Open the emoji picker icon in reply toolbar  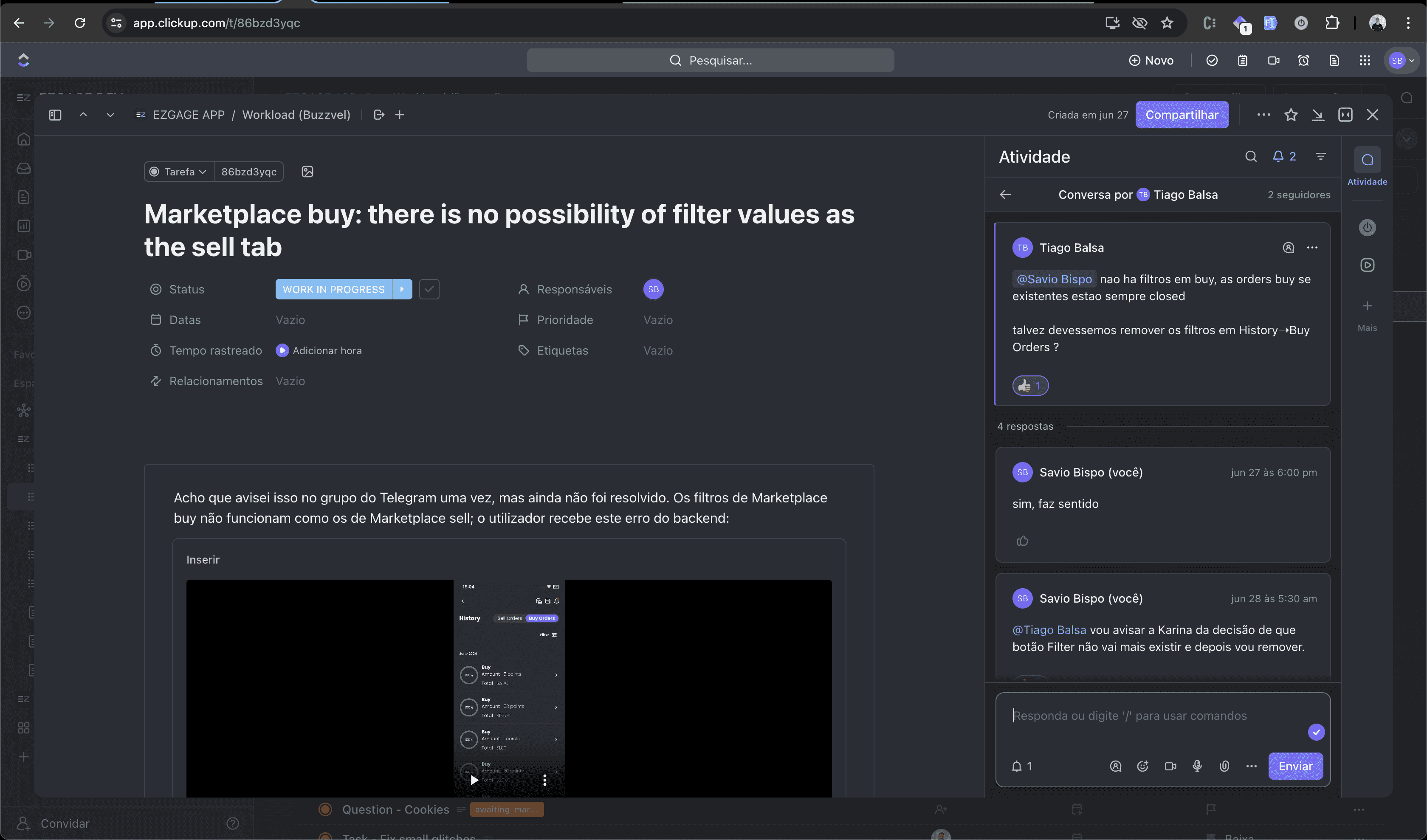[1143, 766]
